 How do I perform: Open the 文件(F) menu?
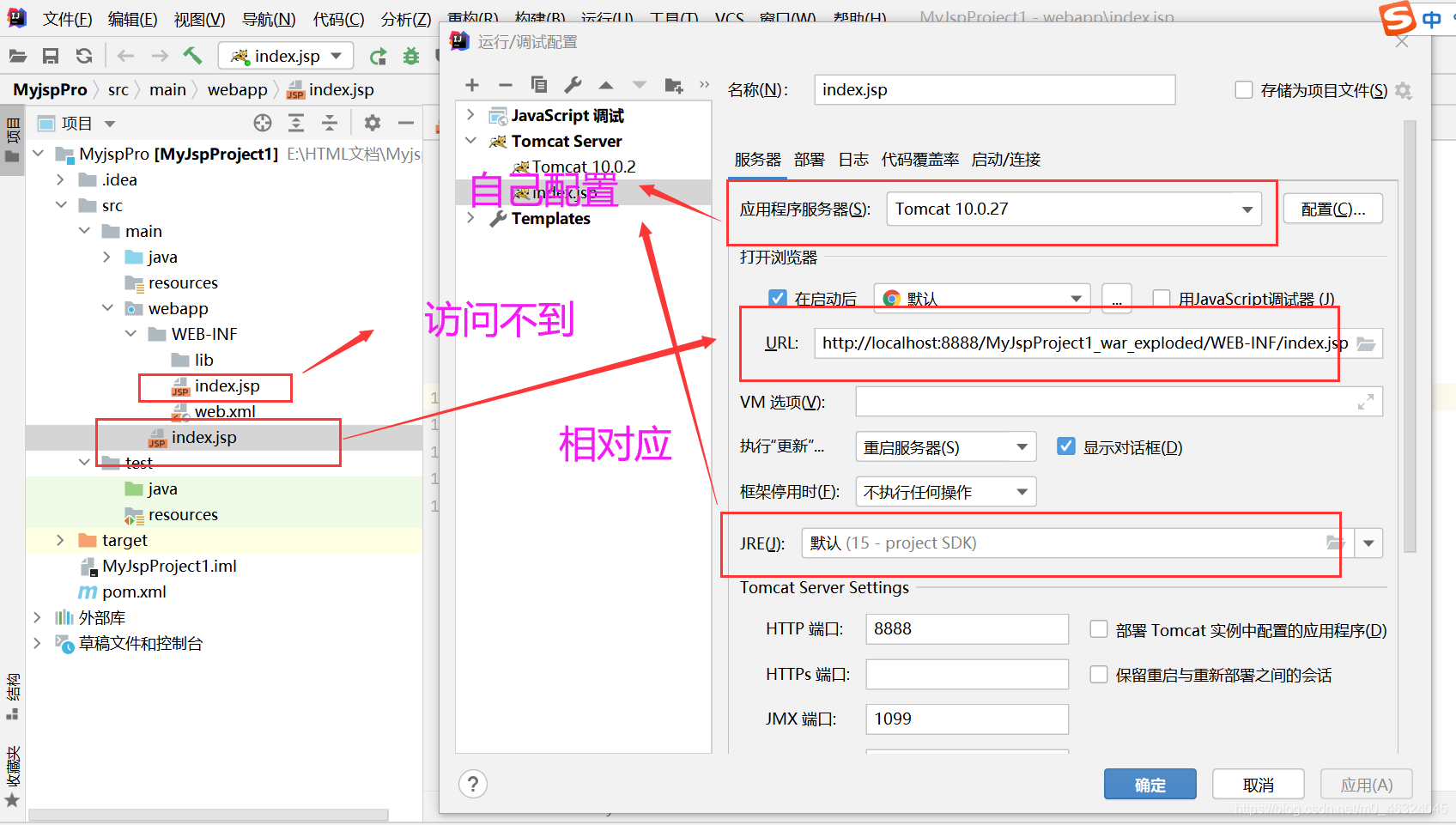[x=67, y=19]
